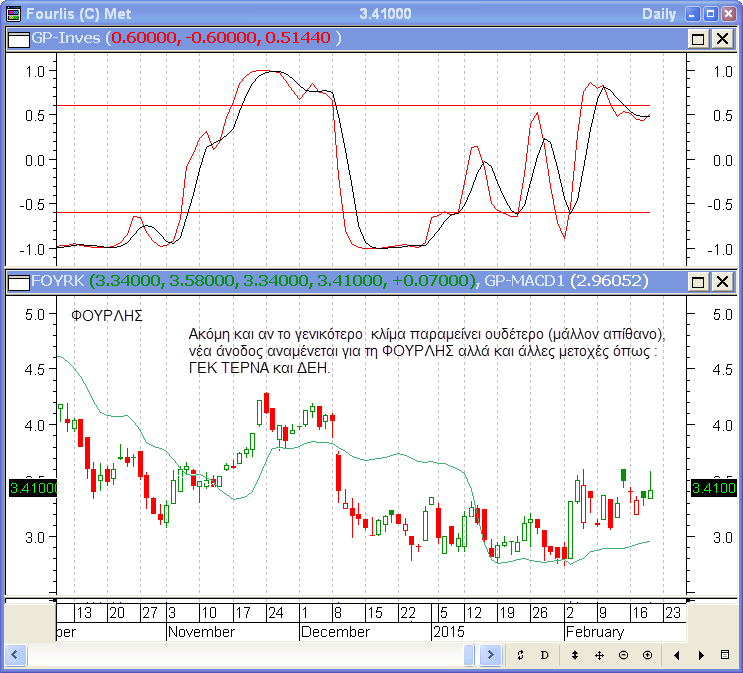Screen dimensions: 743x673
Task: Click the zoom in plus icon
Action: click(x=647, y=655)
